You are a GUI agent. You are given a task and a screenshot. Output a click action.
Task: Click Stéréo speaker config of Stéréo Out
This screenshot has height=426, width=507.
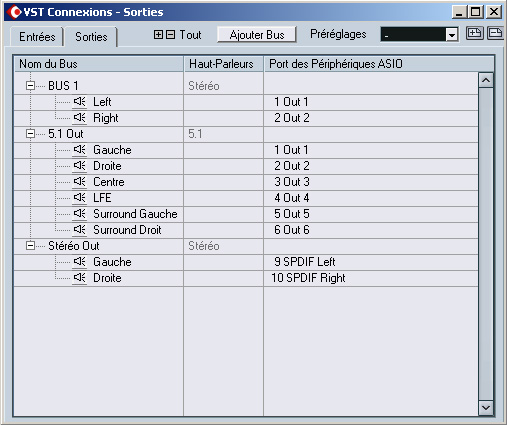(204, 246)
